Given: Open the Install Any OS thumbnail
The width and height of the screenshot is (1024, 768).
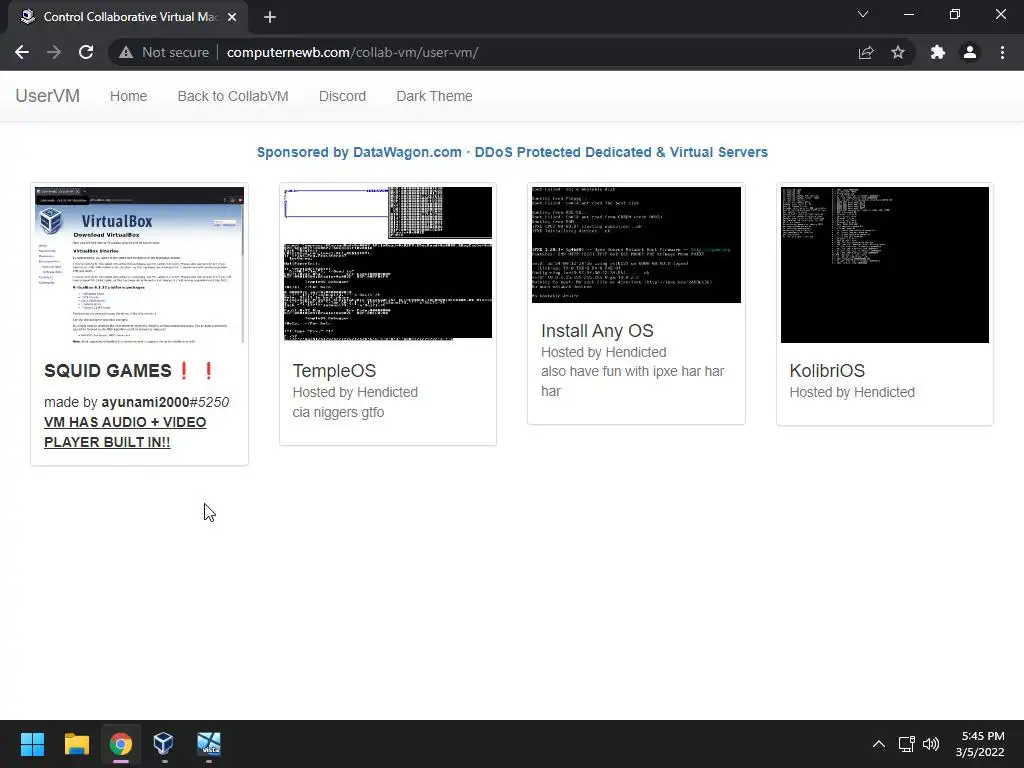Looking at the screenshot, I should coord(636,245).
